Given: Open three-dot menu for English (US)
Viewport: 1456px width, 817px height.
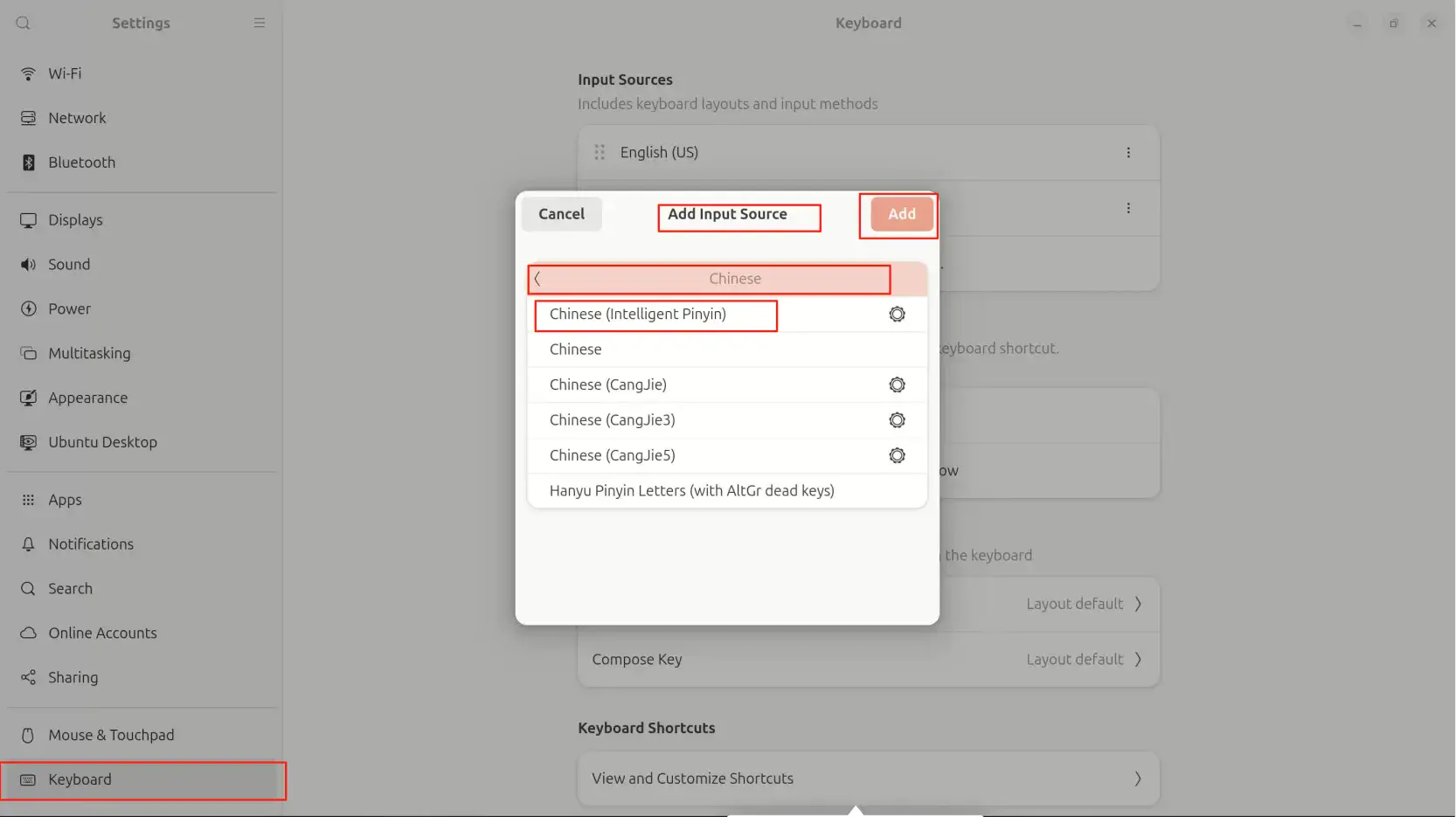Looking at the screenshot, I should [x=1128, y=153].
